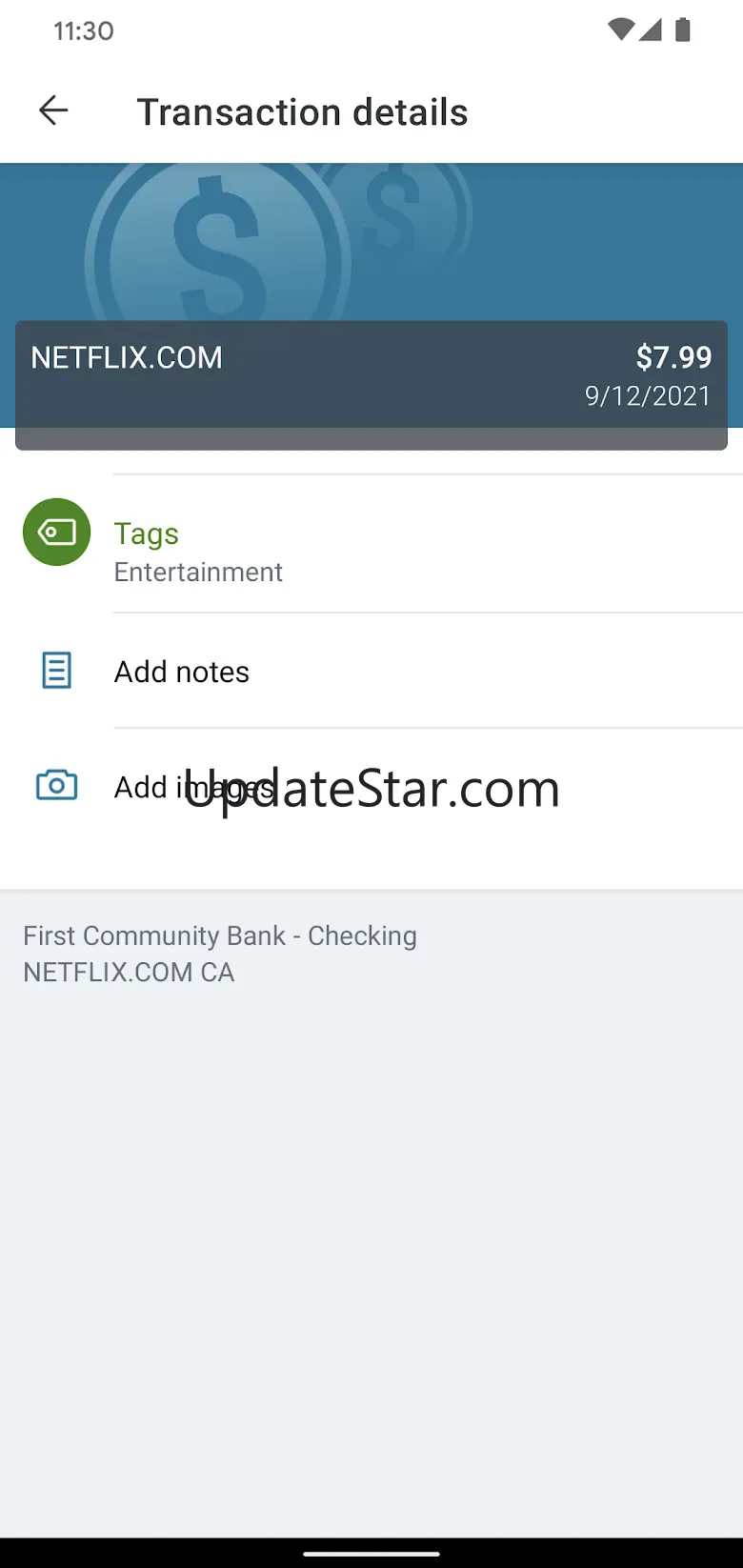This screenshot has height=1568, width=743.
Task: Tap the home gesture bar
Action: [x=371, y=1554]
